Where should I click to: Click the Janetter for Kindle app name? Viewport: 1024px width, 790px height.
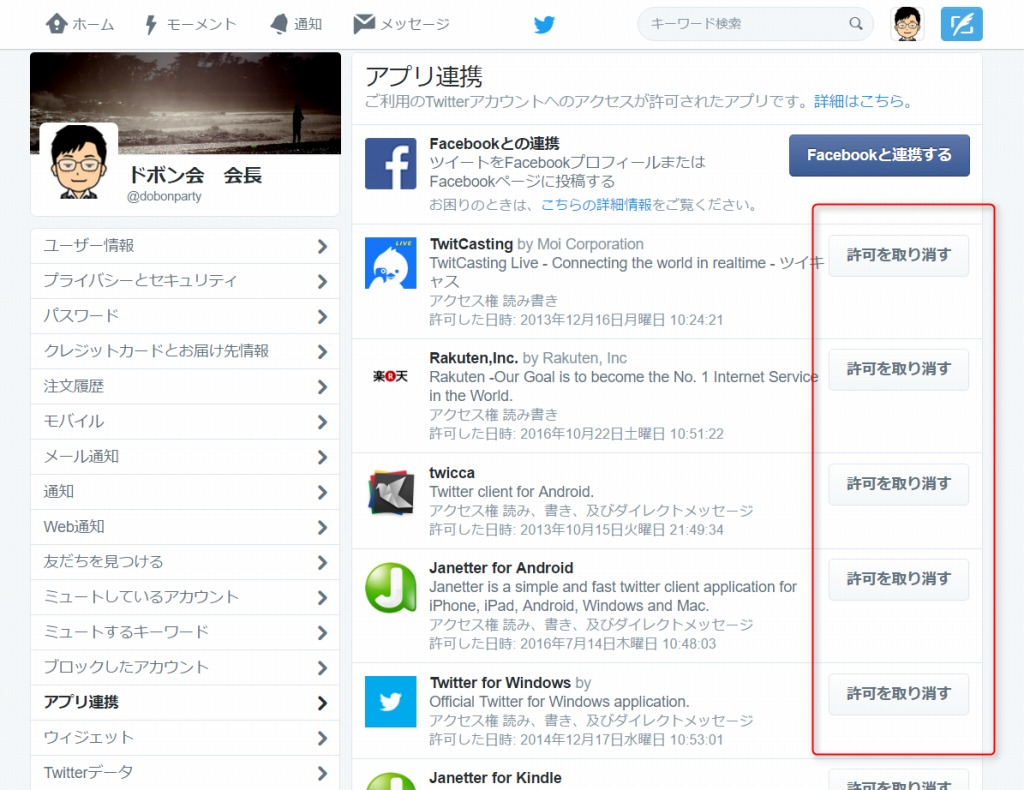495,778
